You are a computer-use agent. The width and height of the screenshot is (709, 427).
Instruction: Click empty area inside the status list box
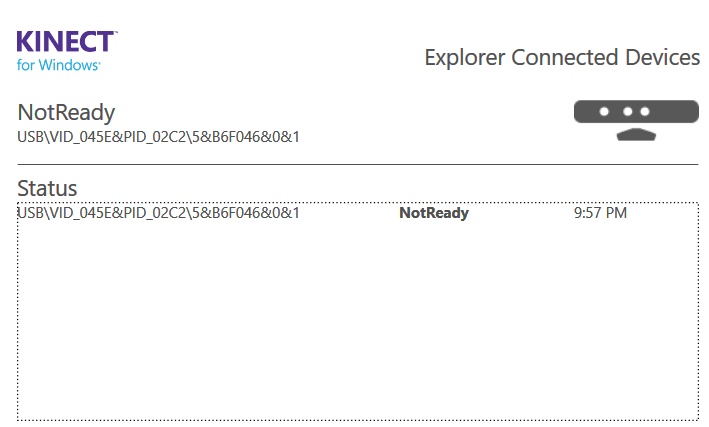pyautogui.click(x=358, y=321)
